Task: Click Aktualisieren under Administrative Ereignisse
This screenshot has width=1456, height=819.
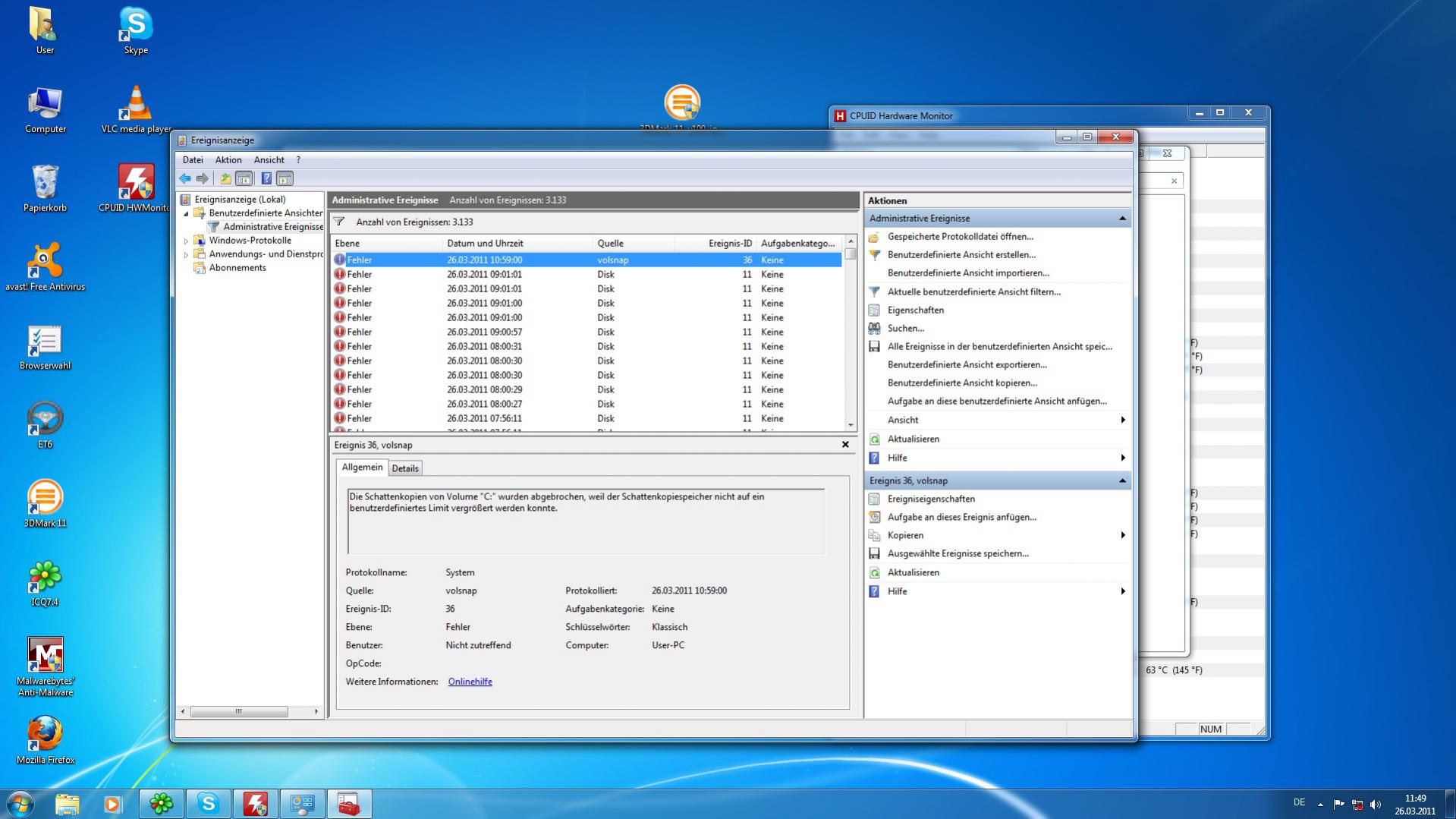Action: (x=914, y=439)
